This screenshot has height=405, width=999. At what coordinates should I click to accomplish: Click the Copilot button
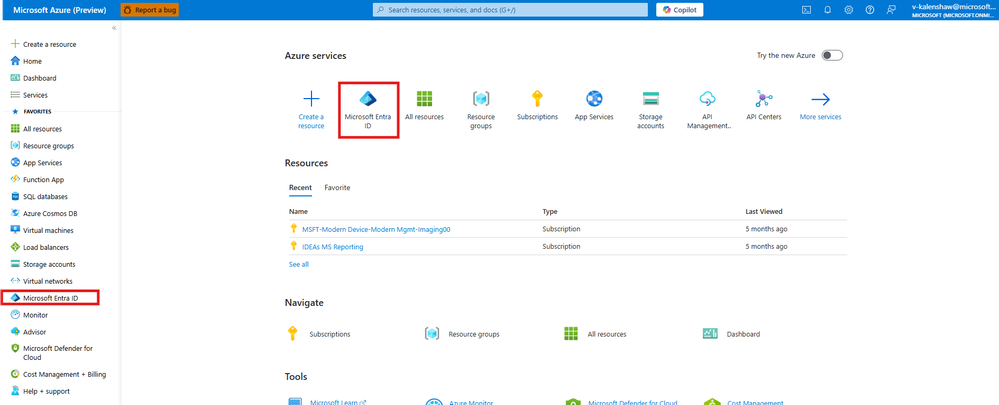(x=680, y=10)
